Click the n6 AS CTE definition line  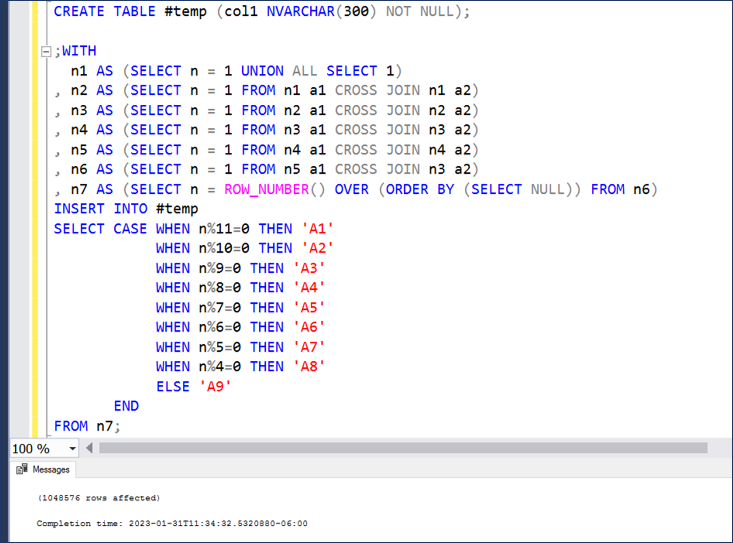click(267, 169)
